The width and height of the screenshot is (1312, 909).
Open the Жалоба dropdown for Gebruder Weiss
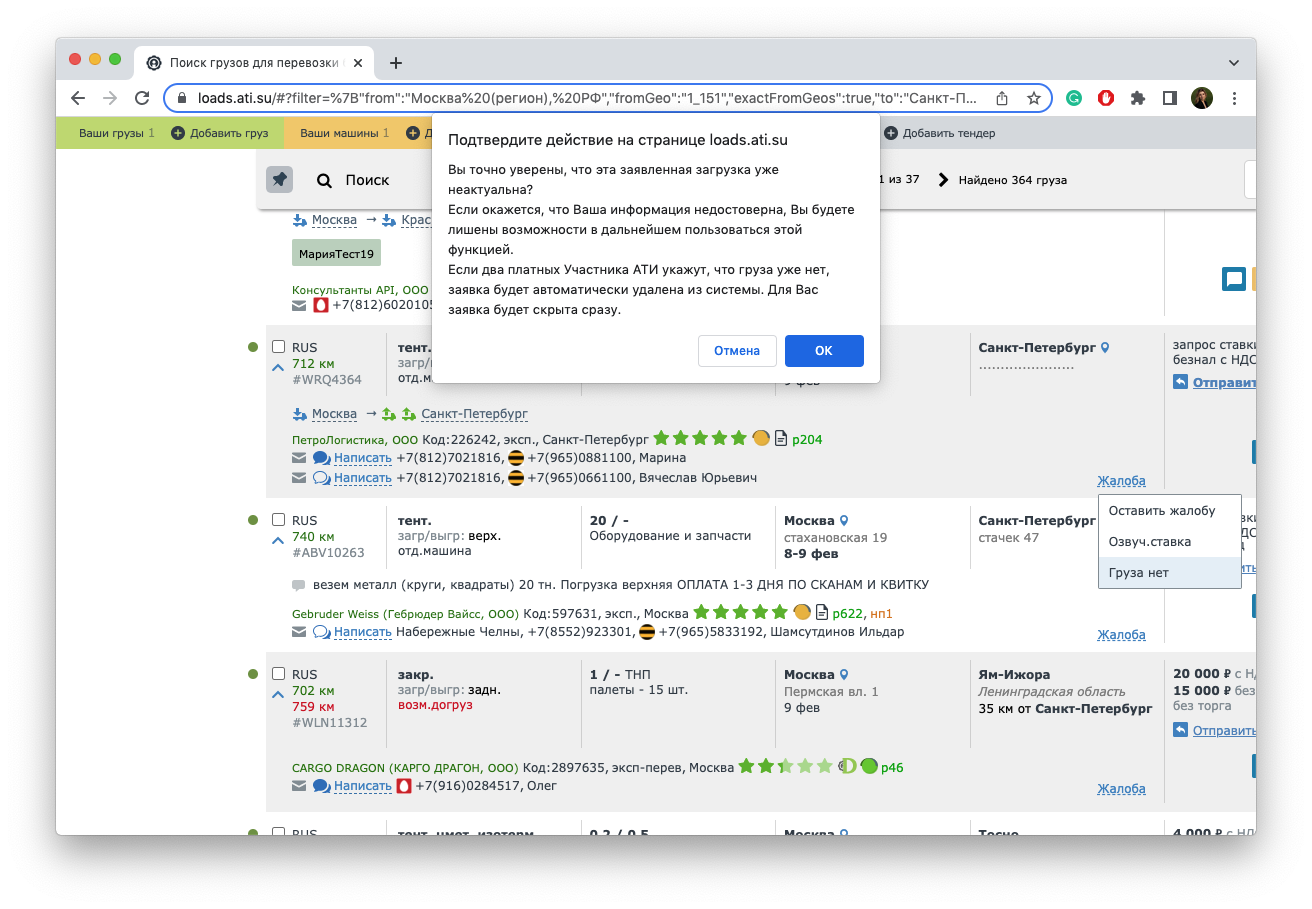[1121, 635]
